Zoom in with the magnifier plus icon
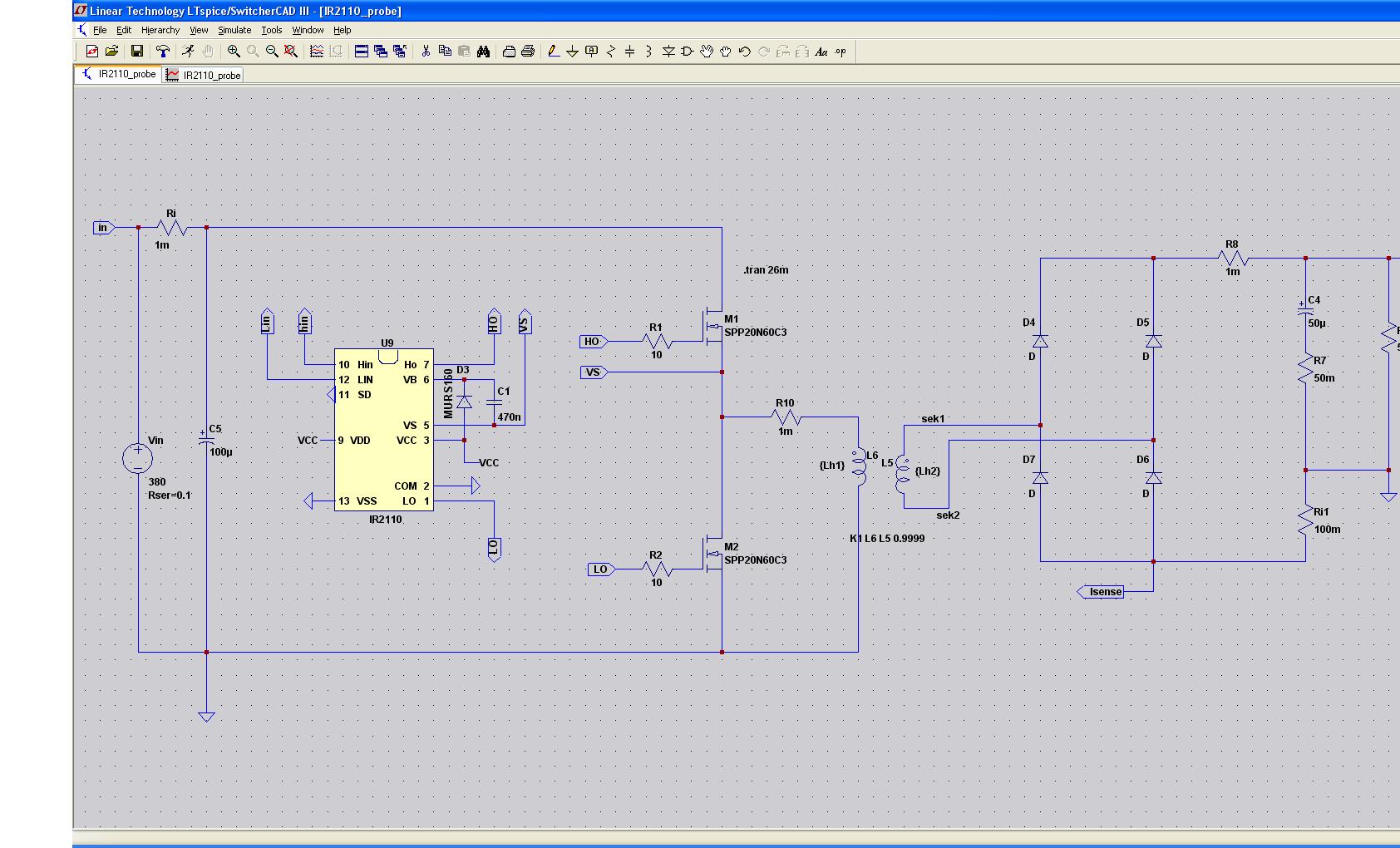Screen dimensions: 1400x848 tap(234, 52)
